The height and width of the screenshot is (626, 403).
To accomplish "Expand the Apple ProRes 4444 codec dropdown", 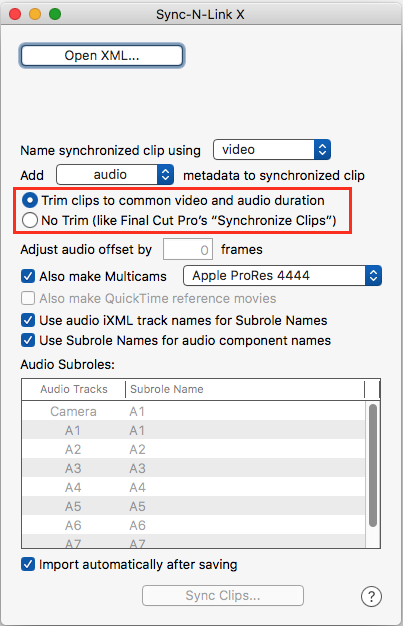I will pos(282,275).
